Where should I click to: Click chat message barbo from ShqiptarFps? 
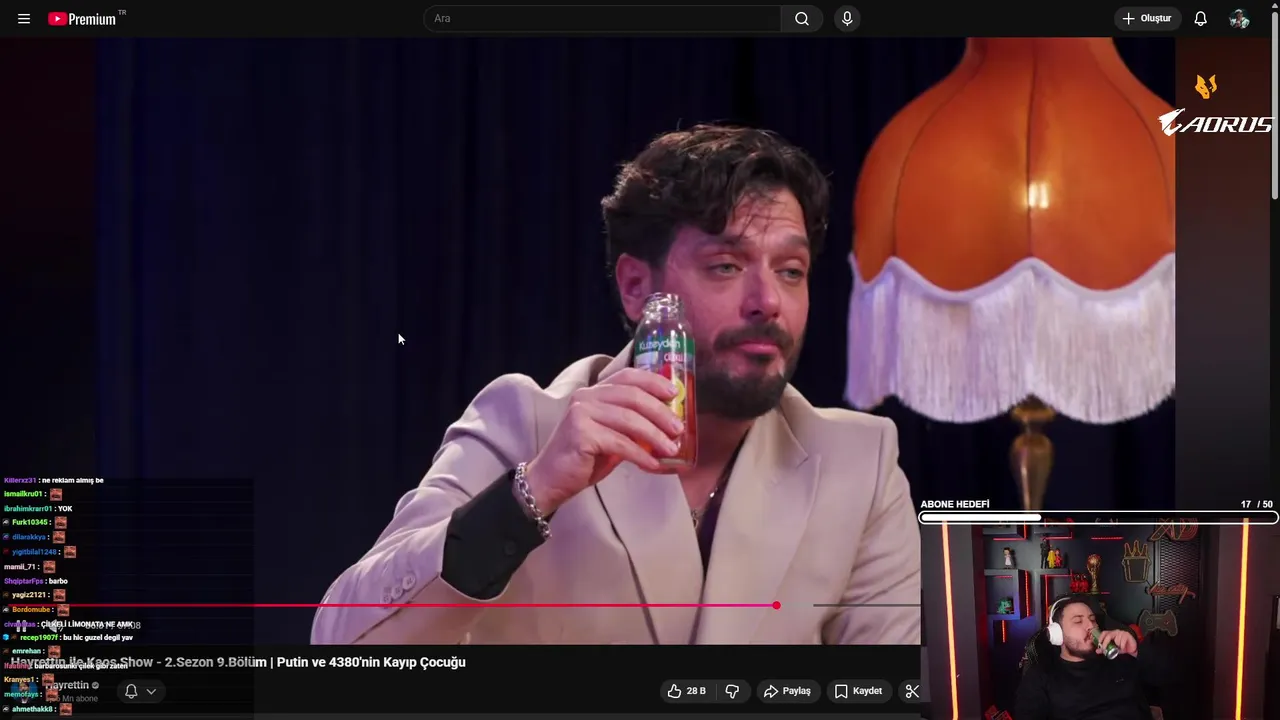pyautogui.click(x=58, y=581)
